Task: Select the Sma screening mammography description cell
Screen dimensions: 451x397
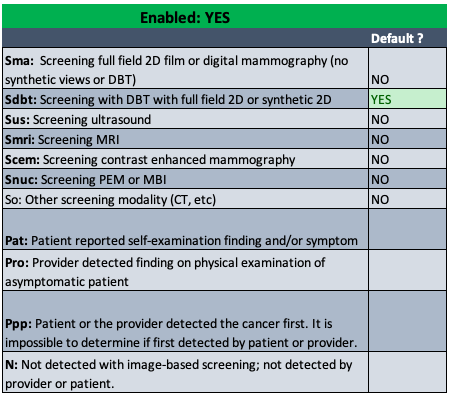Action: [186, 68]
